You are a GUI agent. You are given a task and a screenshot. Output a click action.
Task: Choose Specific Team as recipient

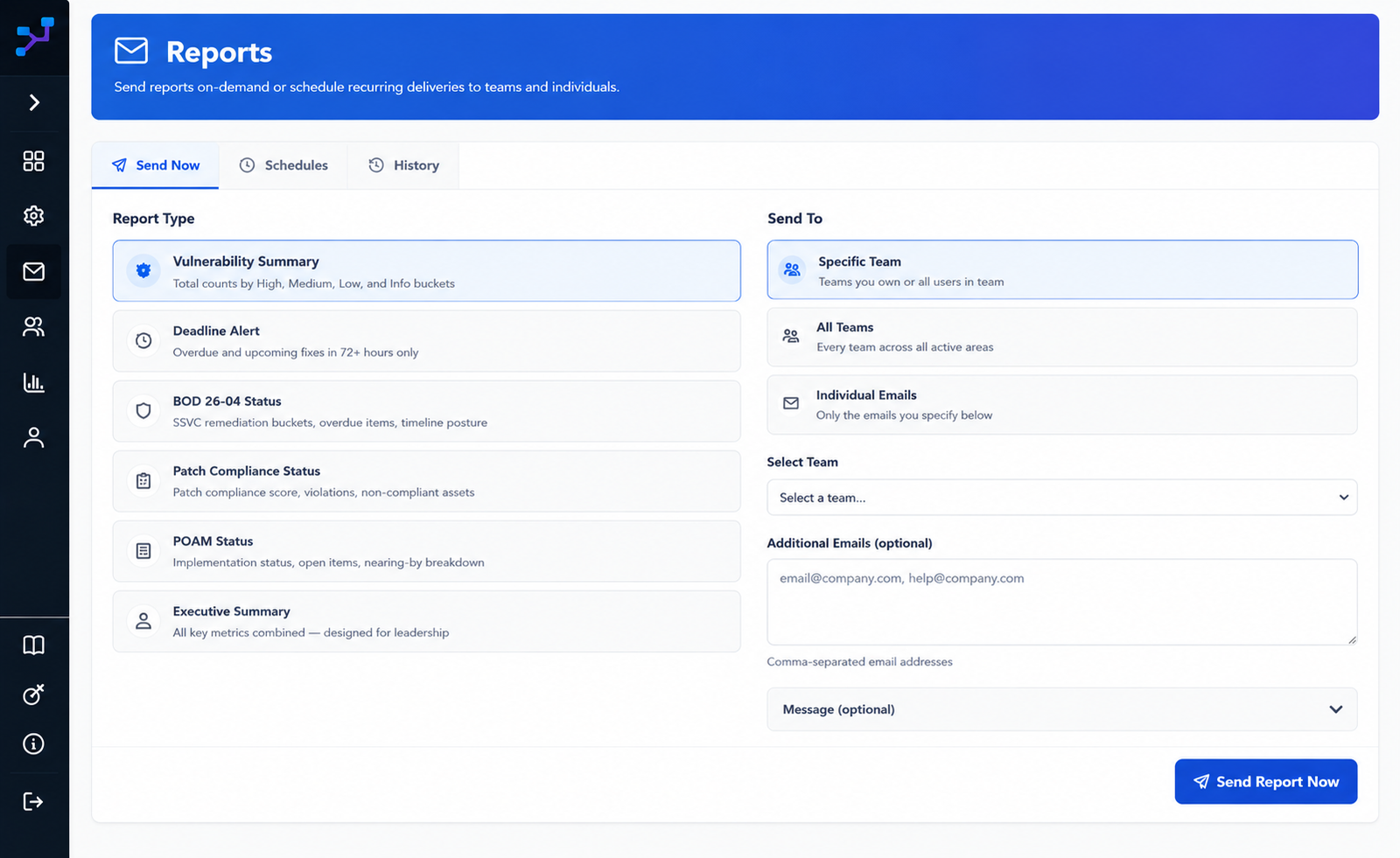[1062, 269]
